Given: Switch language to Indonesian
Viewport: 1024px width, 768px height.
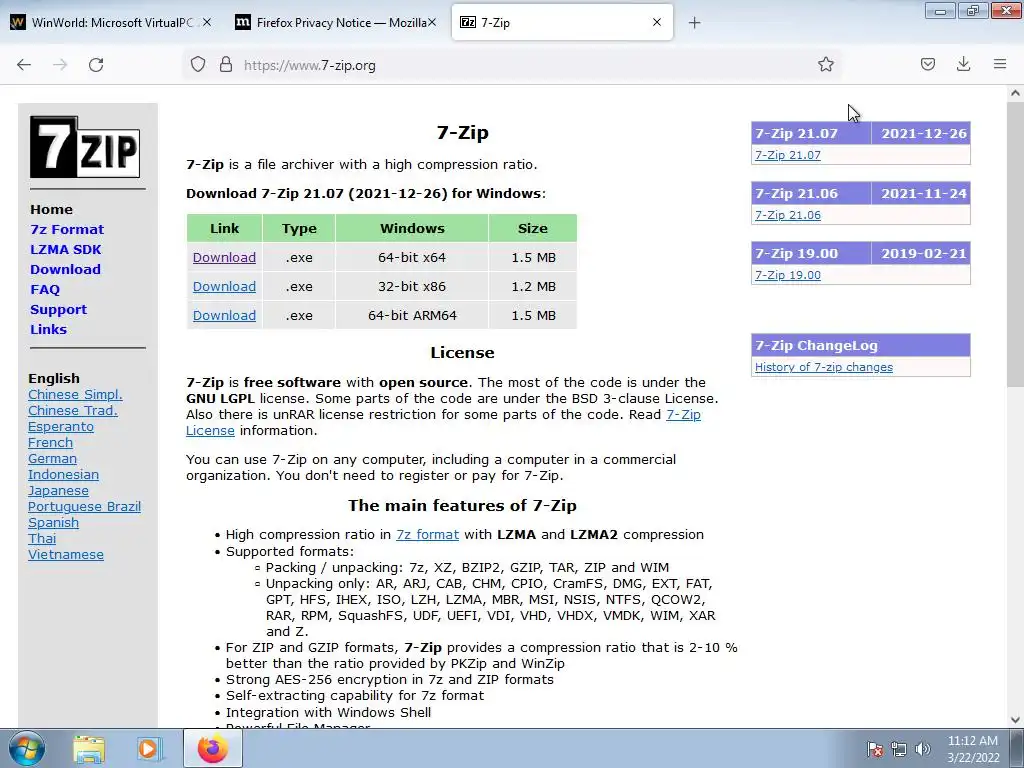Looking at the screenshot, I should tap(63, 475).
